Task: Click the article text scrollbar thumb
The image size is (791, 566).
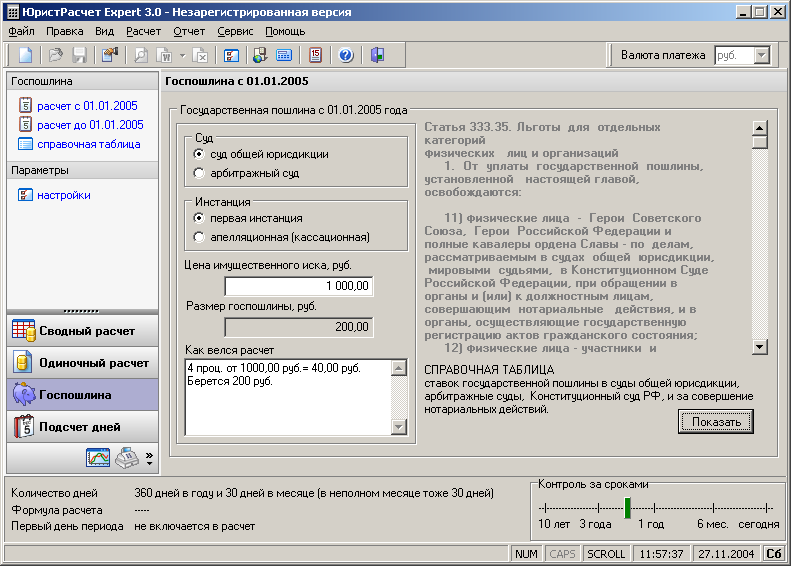Action: tap(760, 142)
